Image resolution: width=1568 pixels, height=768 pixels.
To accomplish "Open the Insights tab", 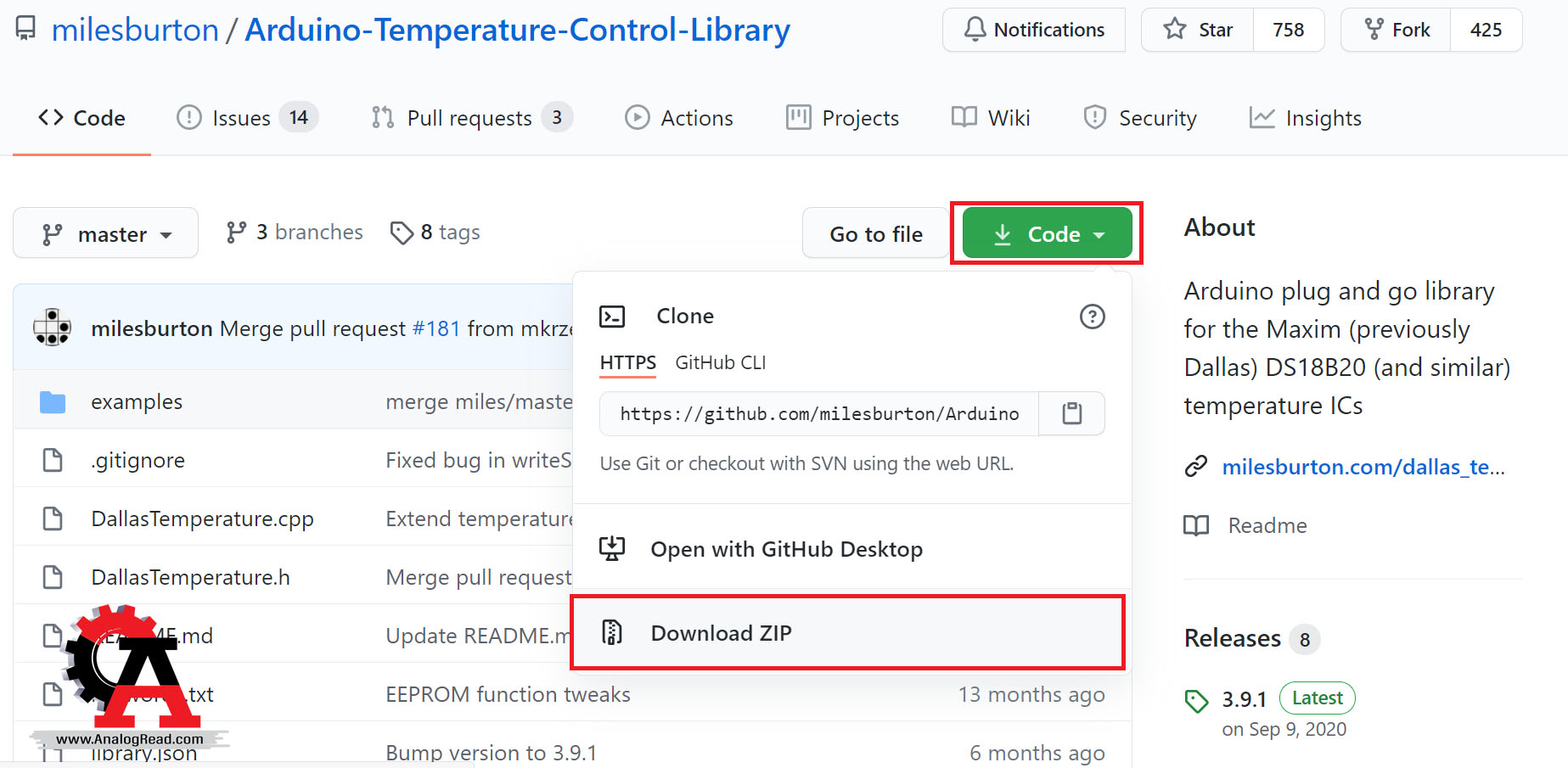I will click(1306, 118).
